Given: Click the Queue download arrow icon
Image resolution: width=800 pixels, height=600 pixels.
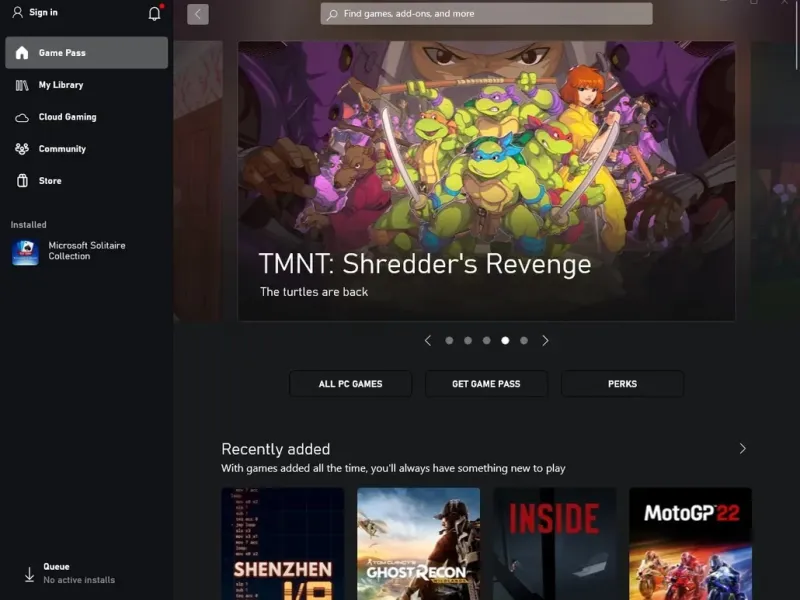Looking at the screenshot, I should (x=30, y=574).
